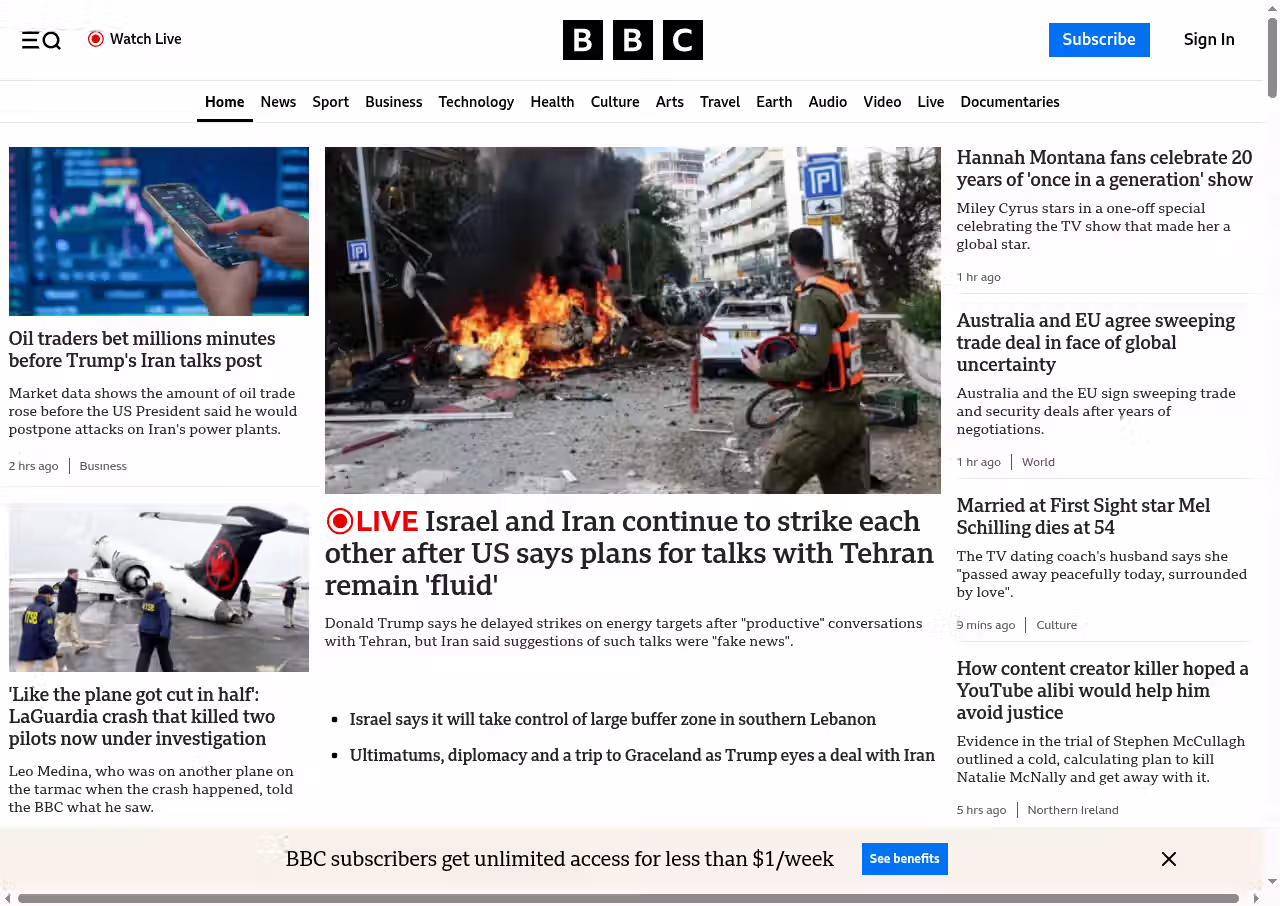
Task: Open the oil traders story thumbnail
Action: coord(159,231)
